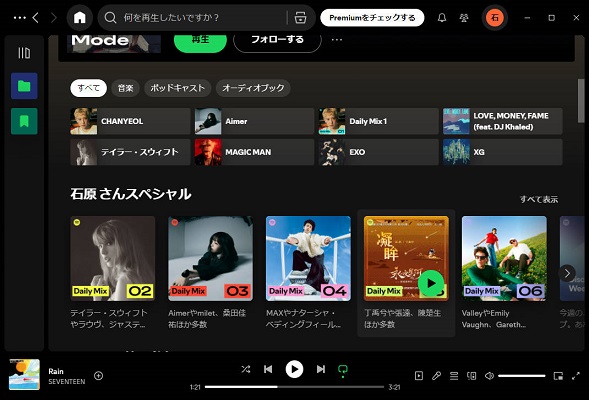Open the Browse icon in the search bar

[x=300, y=18]
